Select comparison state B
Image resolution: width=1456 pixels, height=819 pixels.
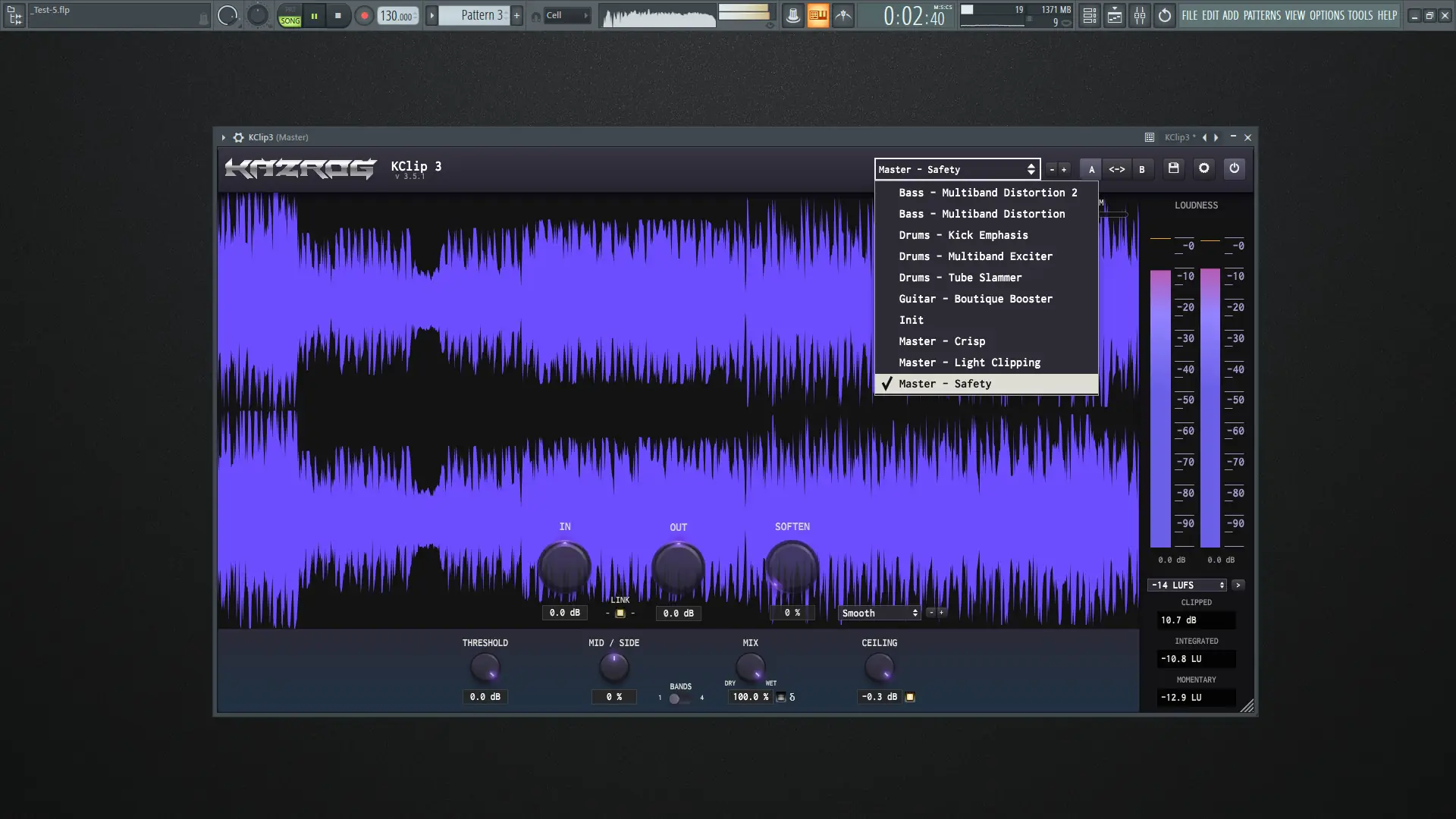coord(1141,169)
